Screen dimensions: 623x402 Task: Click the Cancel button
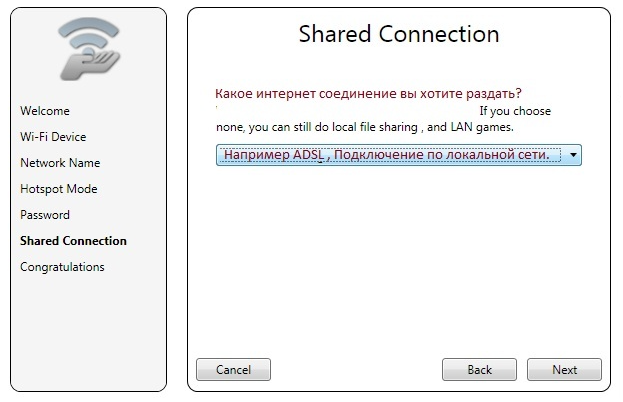[233, 369]
